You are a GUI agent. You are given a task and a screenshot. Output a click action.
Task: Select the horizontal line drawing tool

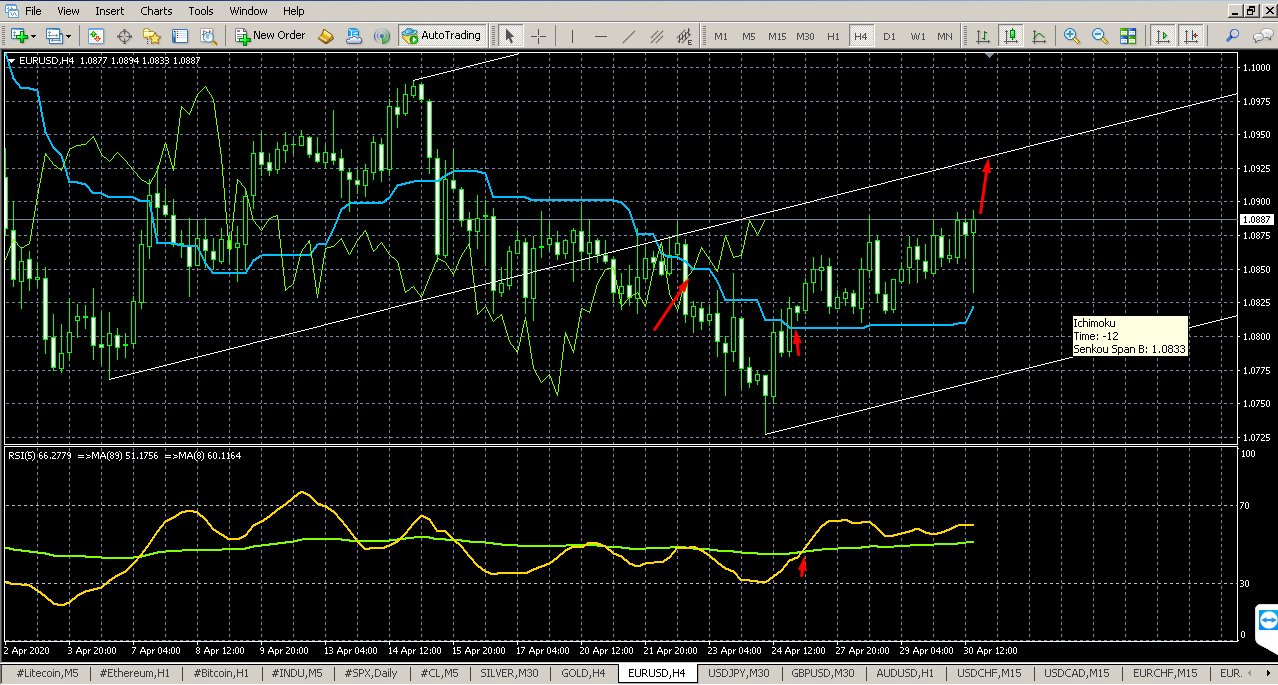pos(600,36)
